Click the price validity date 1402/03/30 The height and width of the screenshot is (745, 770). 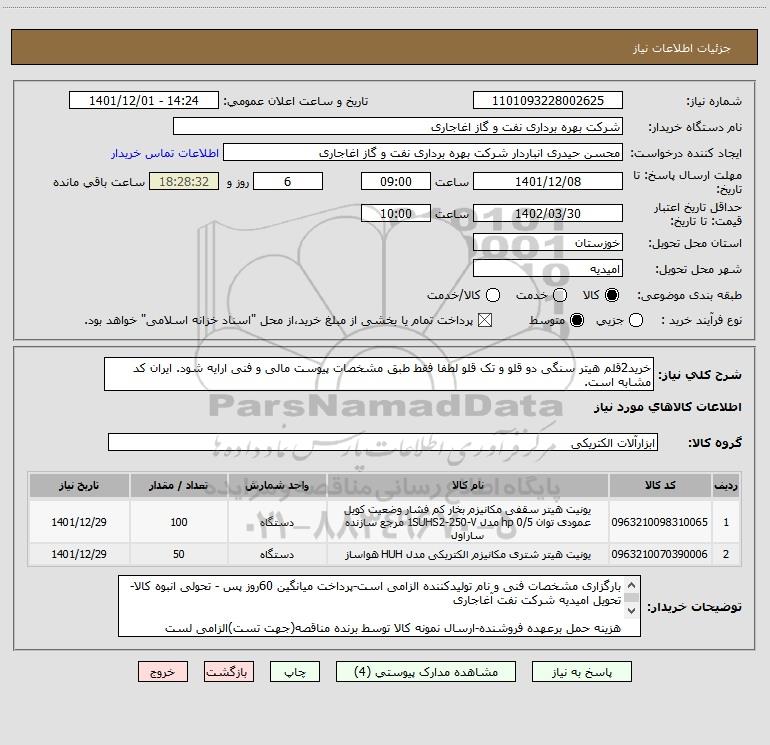(x=548, y=214)
